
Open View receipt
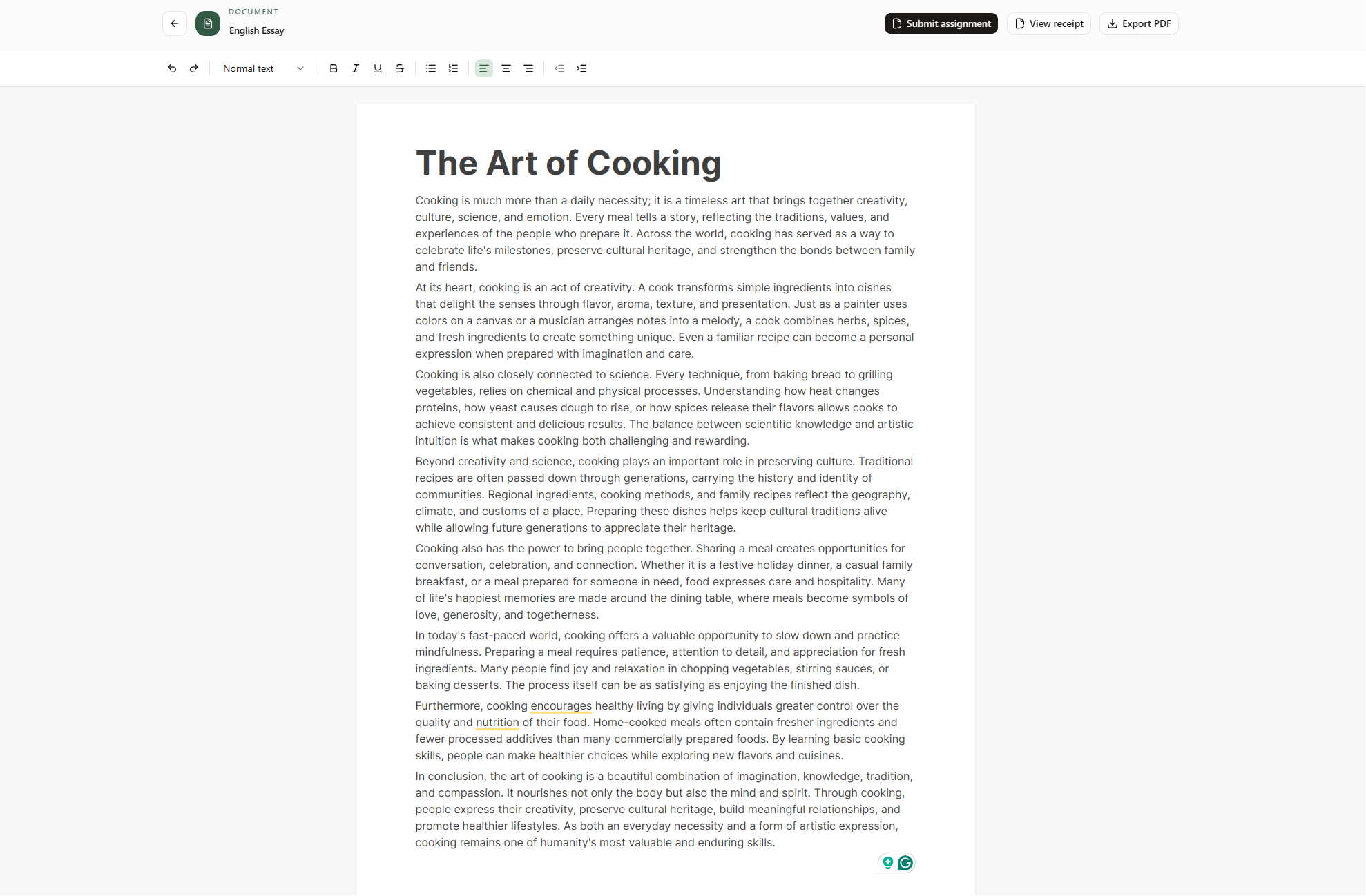[x=1049, y=23]
